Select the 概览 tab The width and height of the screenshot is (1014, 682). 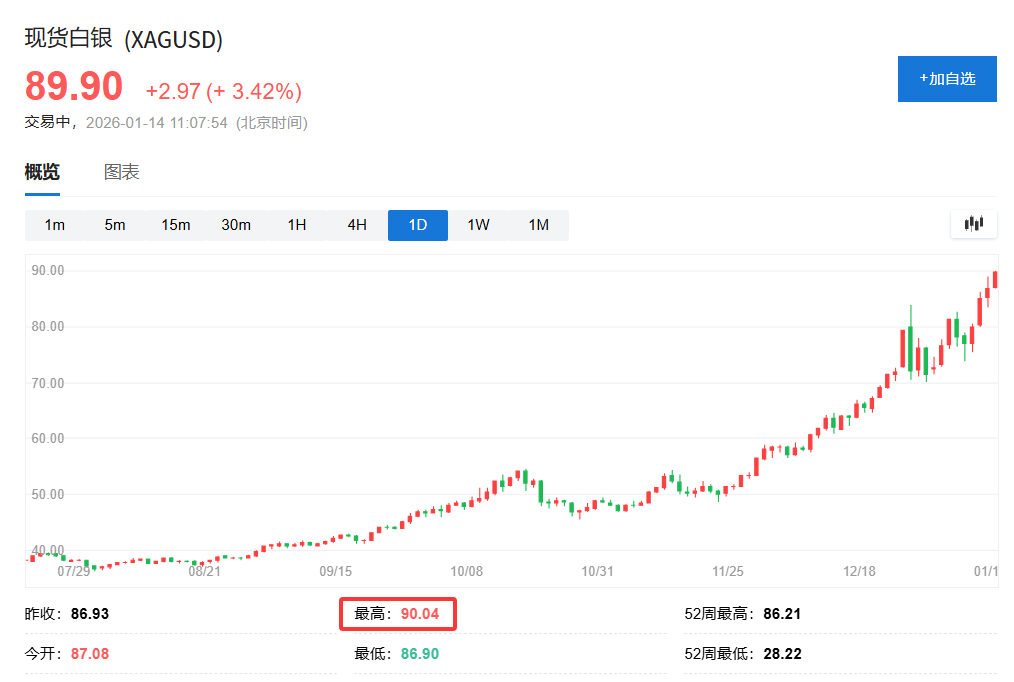pyautogui.click(x=40, y=171)
